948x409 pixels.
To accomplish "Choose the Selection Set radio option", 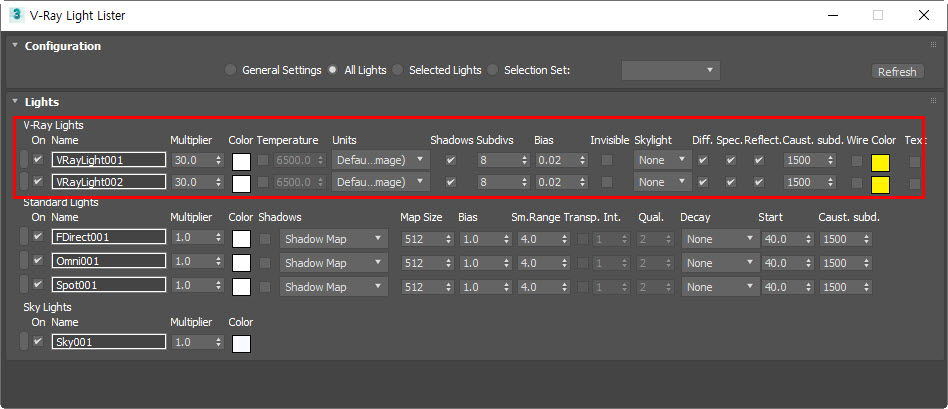I will pos(493,70).
